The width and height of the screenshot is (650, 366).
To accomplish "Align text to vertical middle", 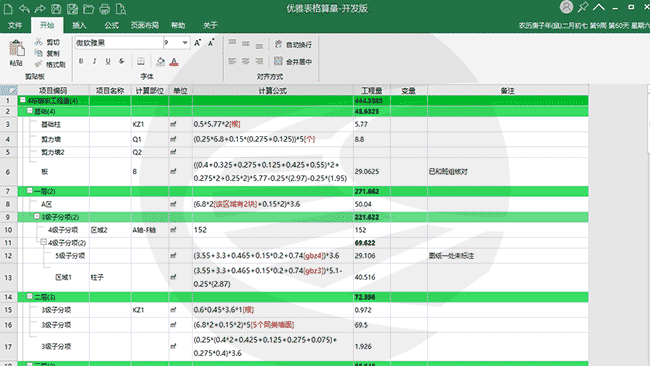I will pos(246,43).
